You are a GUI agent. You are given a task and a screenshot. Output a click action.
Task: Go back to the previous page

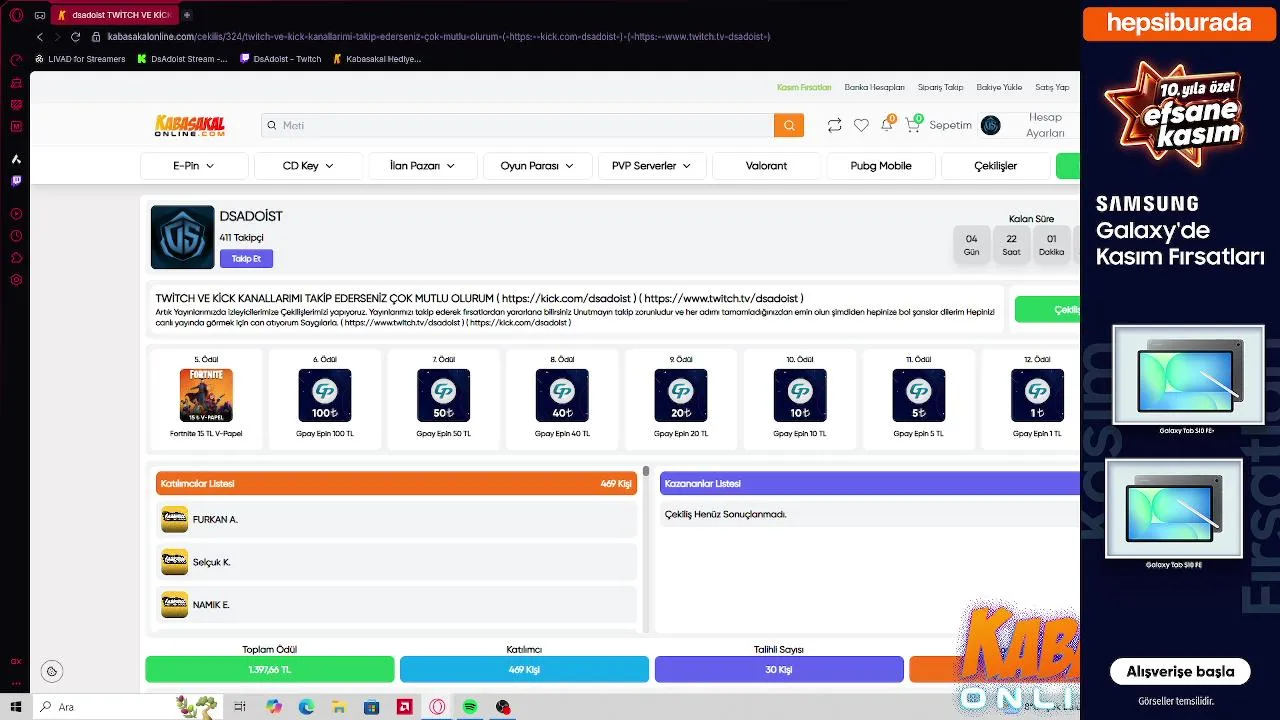(x=40, y=36)
